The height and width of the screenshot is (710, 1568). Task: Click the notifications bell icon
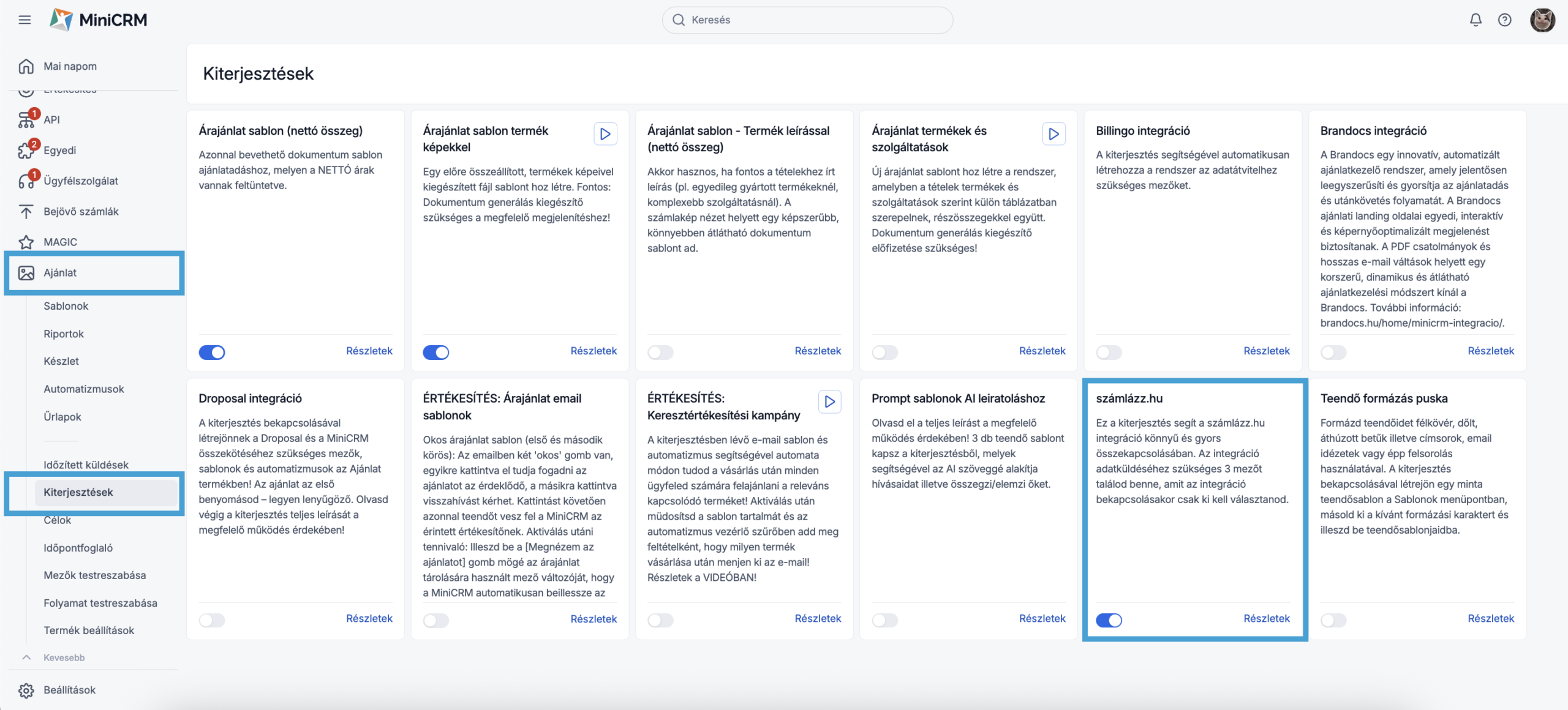click(1476, 20)
